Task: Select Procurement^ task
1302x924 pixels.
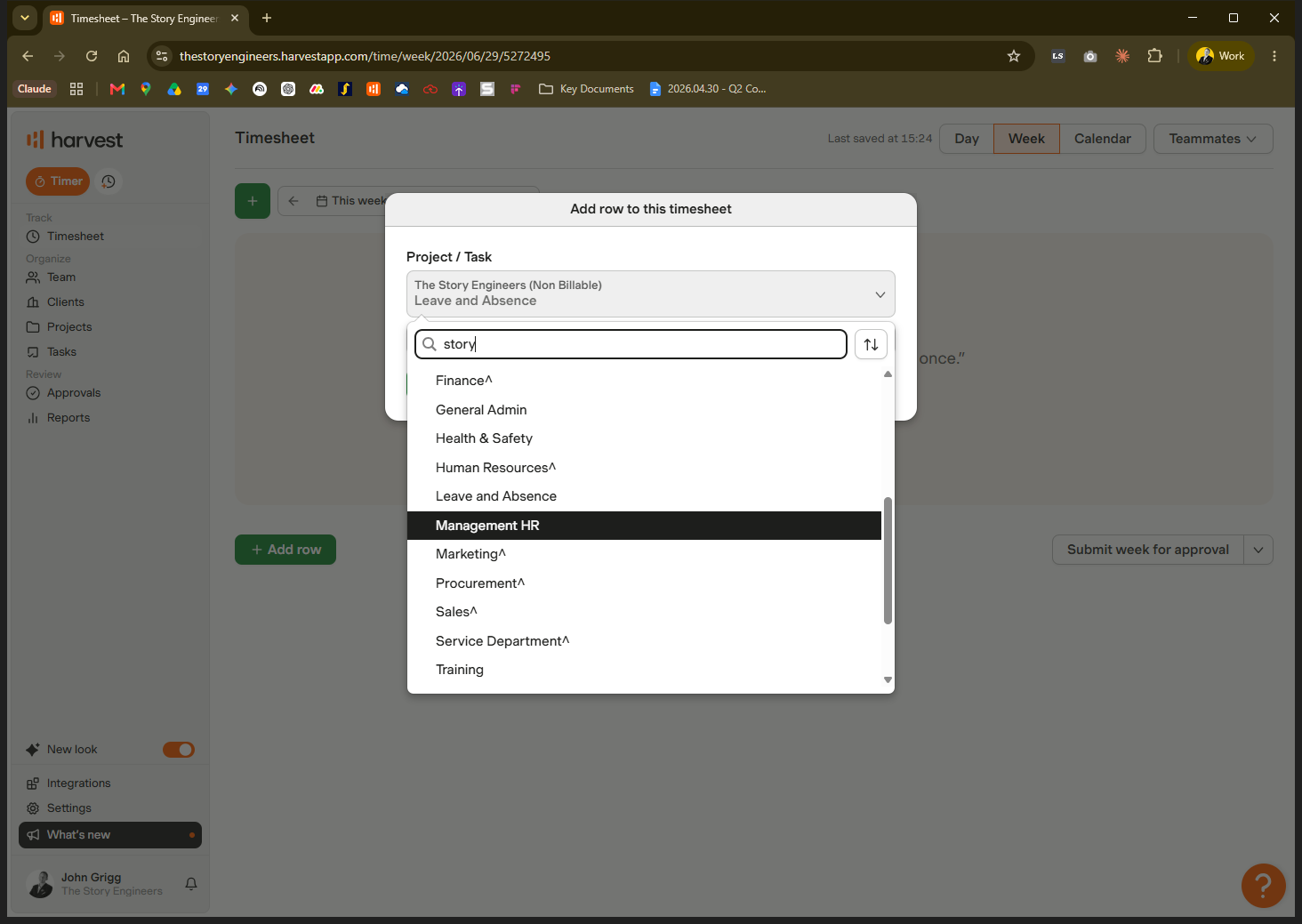Action: tap(644, 583)
